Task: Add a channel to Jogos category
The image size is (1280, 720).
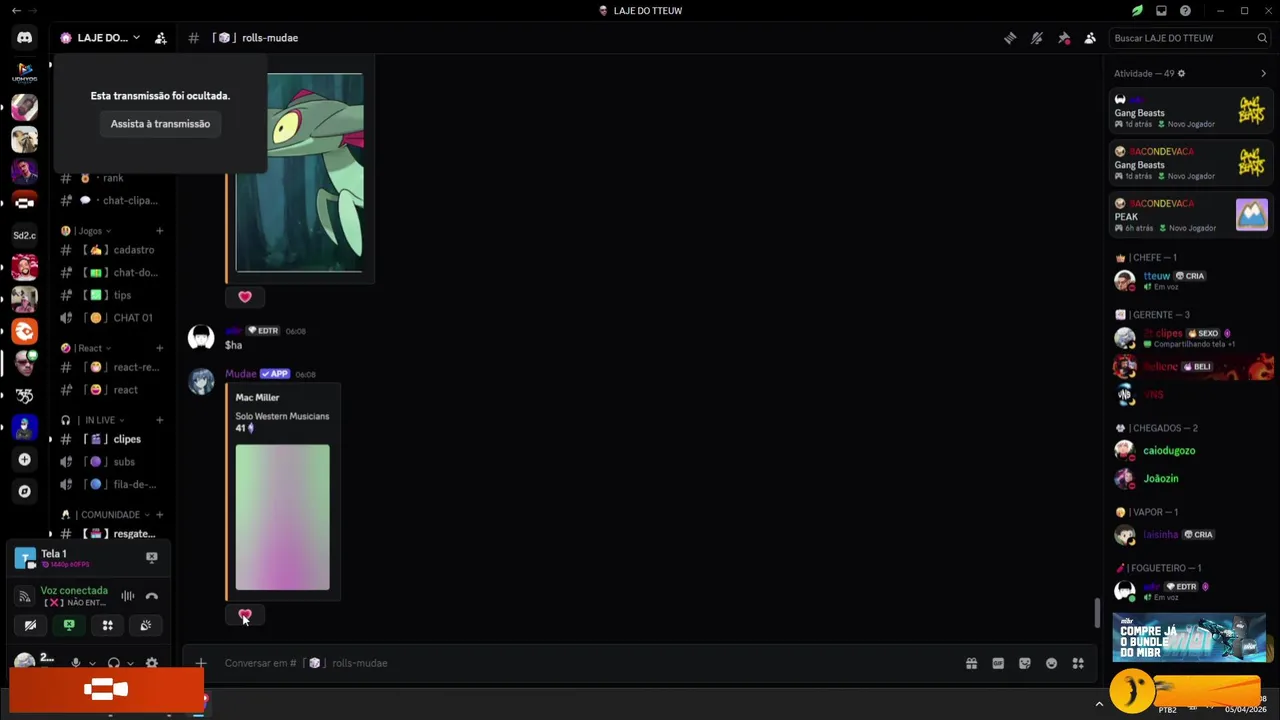Action: [x=159, y=231]
